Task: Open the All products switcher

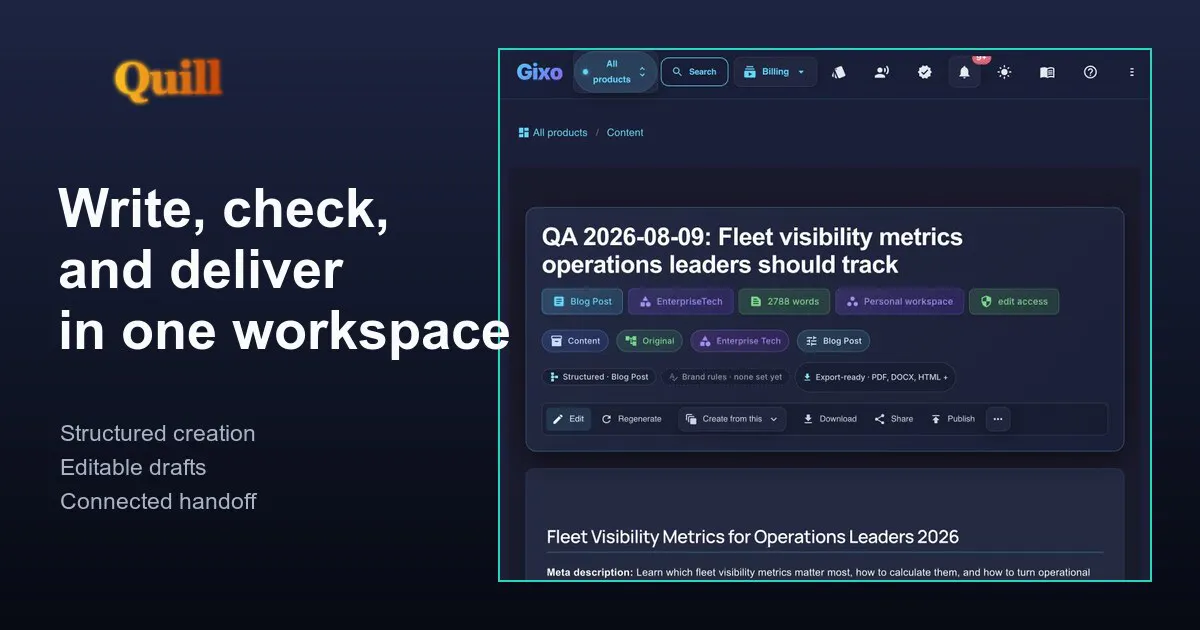Action: click(x=615, y=72)
